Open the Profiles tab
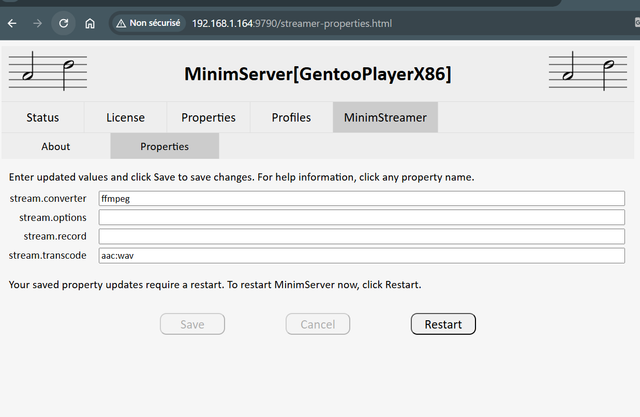Viewport: 640px width, 417px height. tap(291, 117)
